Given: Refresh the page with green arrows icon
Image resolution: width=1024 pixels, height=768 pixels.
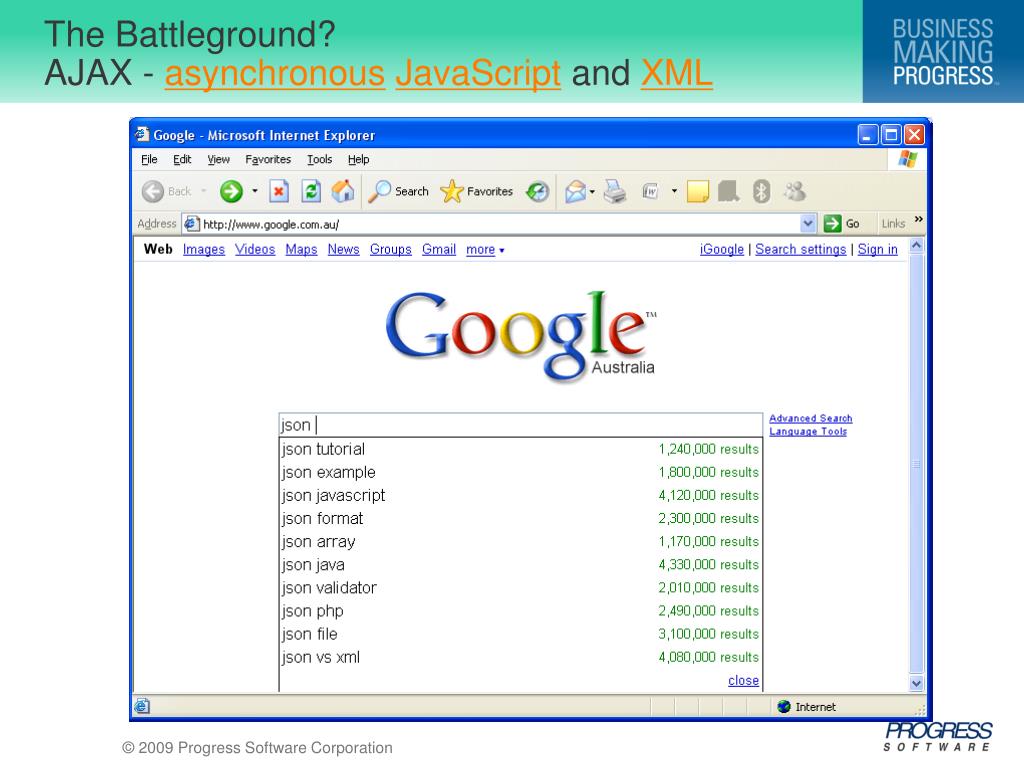Looking at the screenshot, I should [x=311, y=191].
